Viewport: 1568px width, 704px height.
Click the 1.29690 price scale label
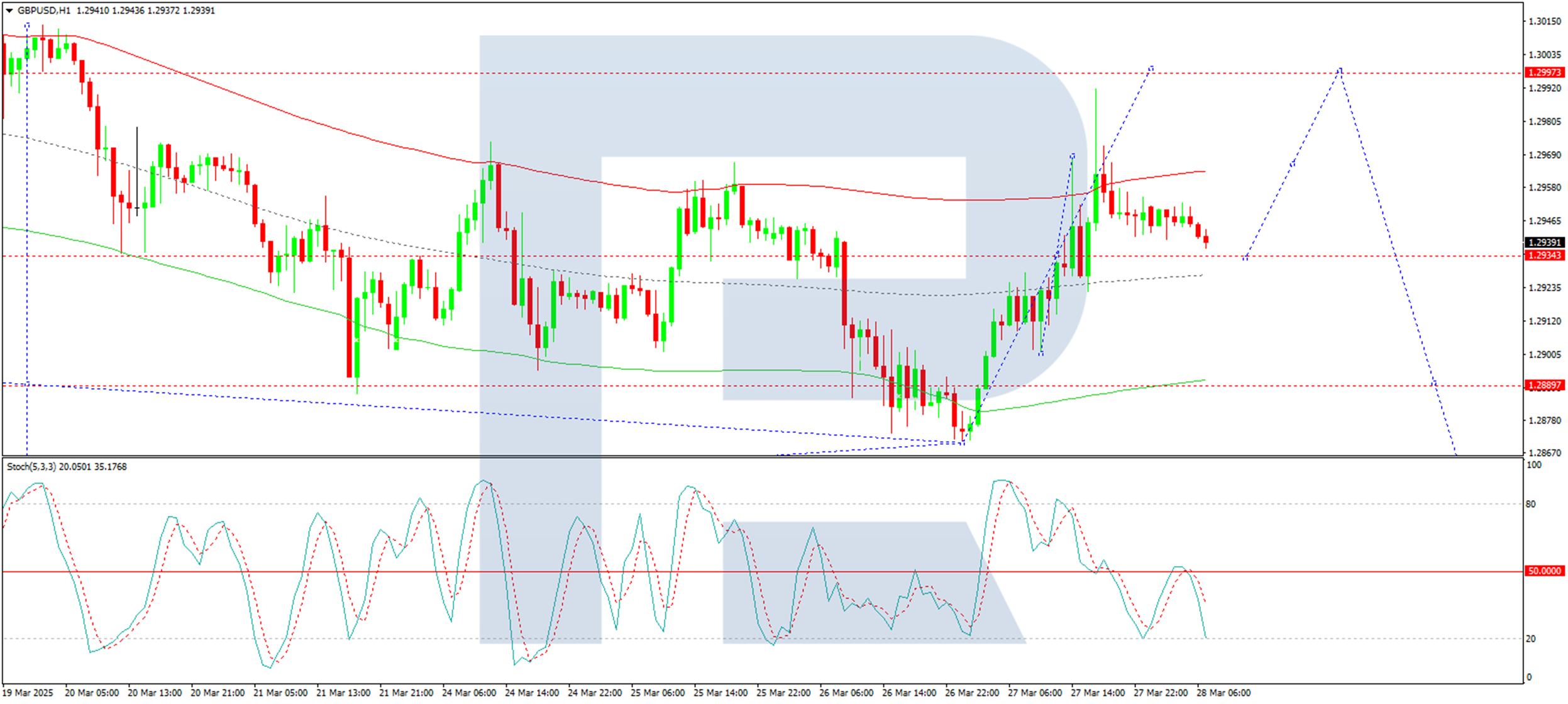1545,155
